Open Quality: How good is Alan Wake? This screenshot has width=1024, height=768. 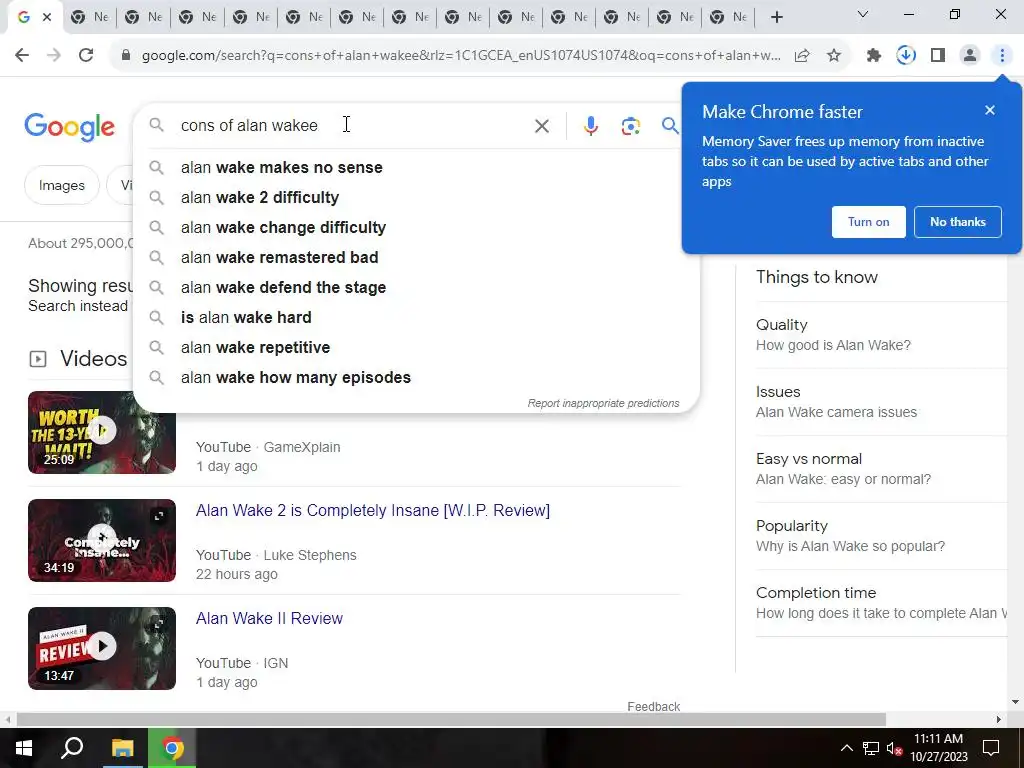pyautogui.click(x=881, y=334)
